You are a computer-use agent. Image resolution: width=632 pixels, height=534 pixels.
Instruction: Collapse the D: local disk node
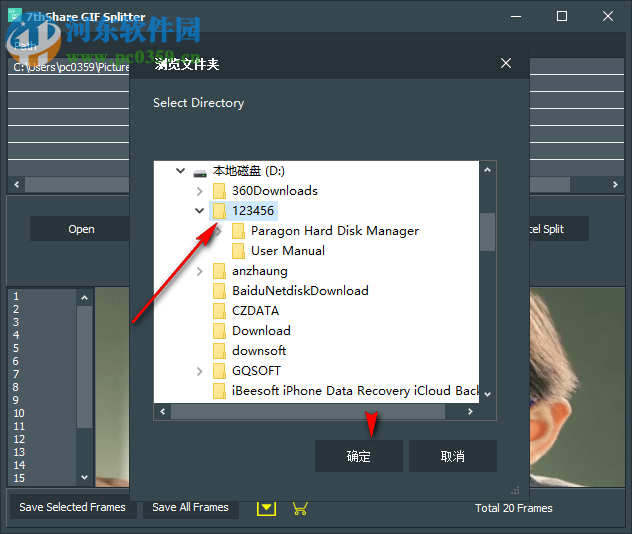180,171
